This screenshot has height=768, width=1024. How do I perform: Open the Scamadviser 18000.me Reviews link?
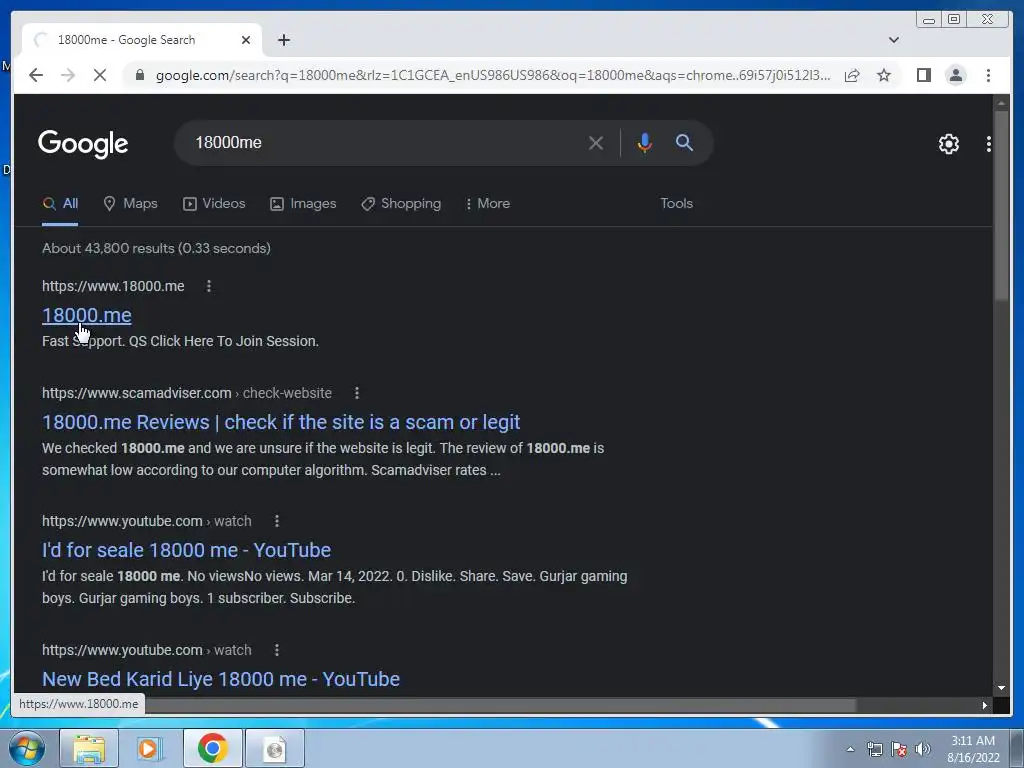281,422
